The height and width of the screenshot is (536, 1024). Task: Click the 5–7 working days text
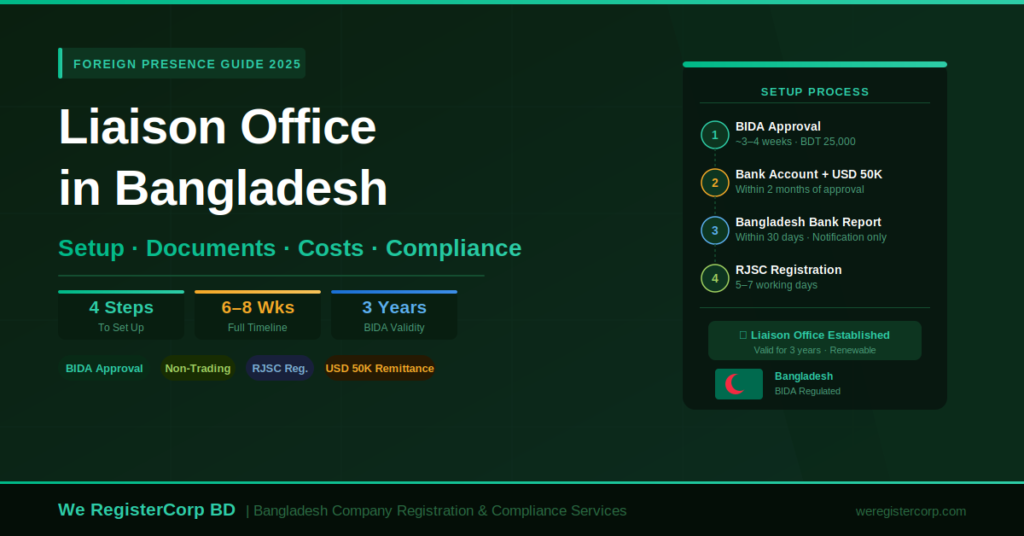(776, 285)
